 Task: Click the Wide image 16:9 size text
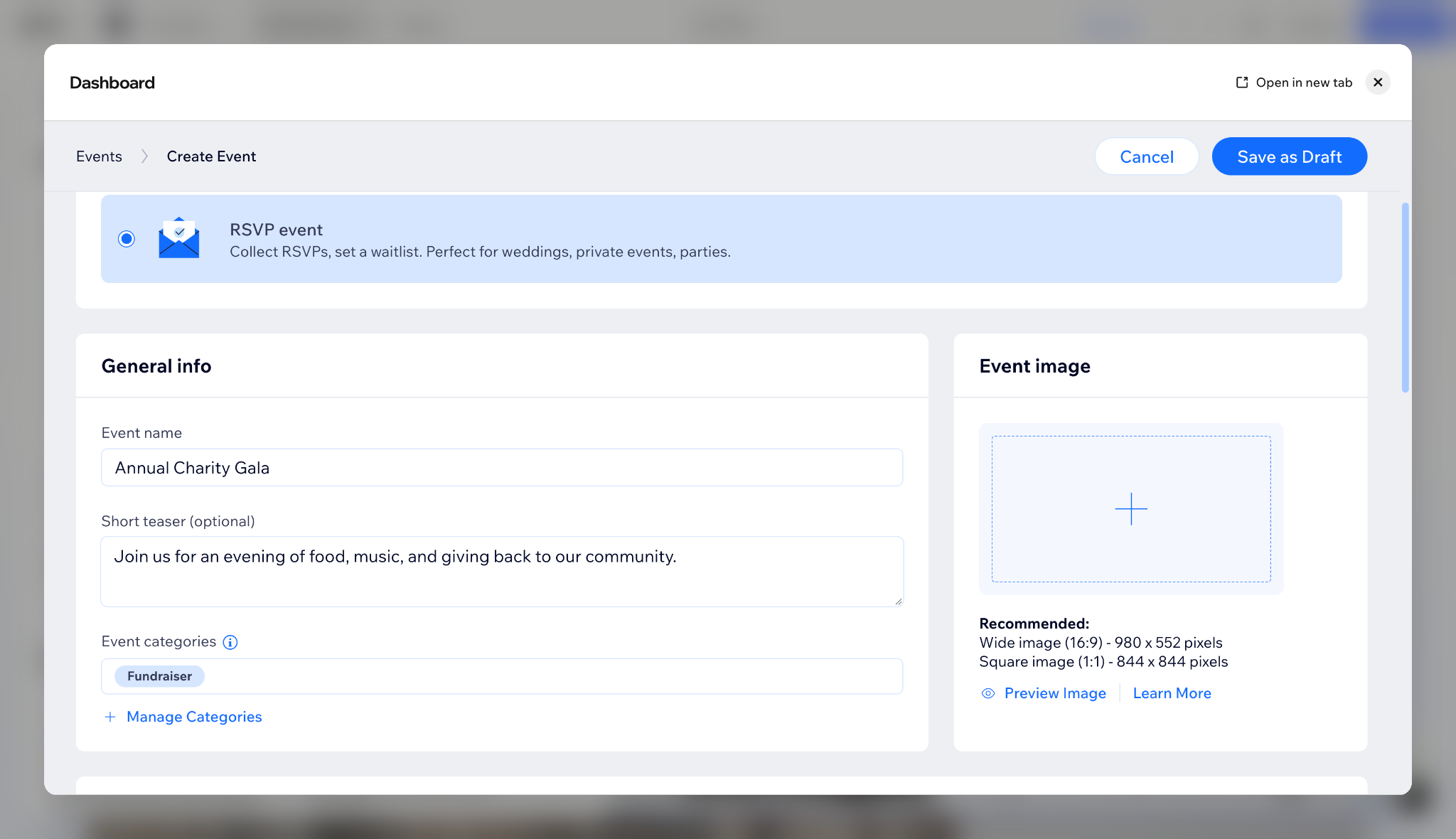pos(1101,643)
